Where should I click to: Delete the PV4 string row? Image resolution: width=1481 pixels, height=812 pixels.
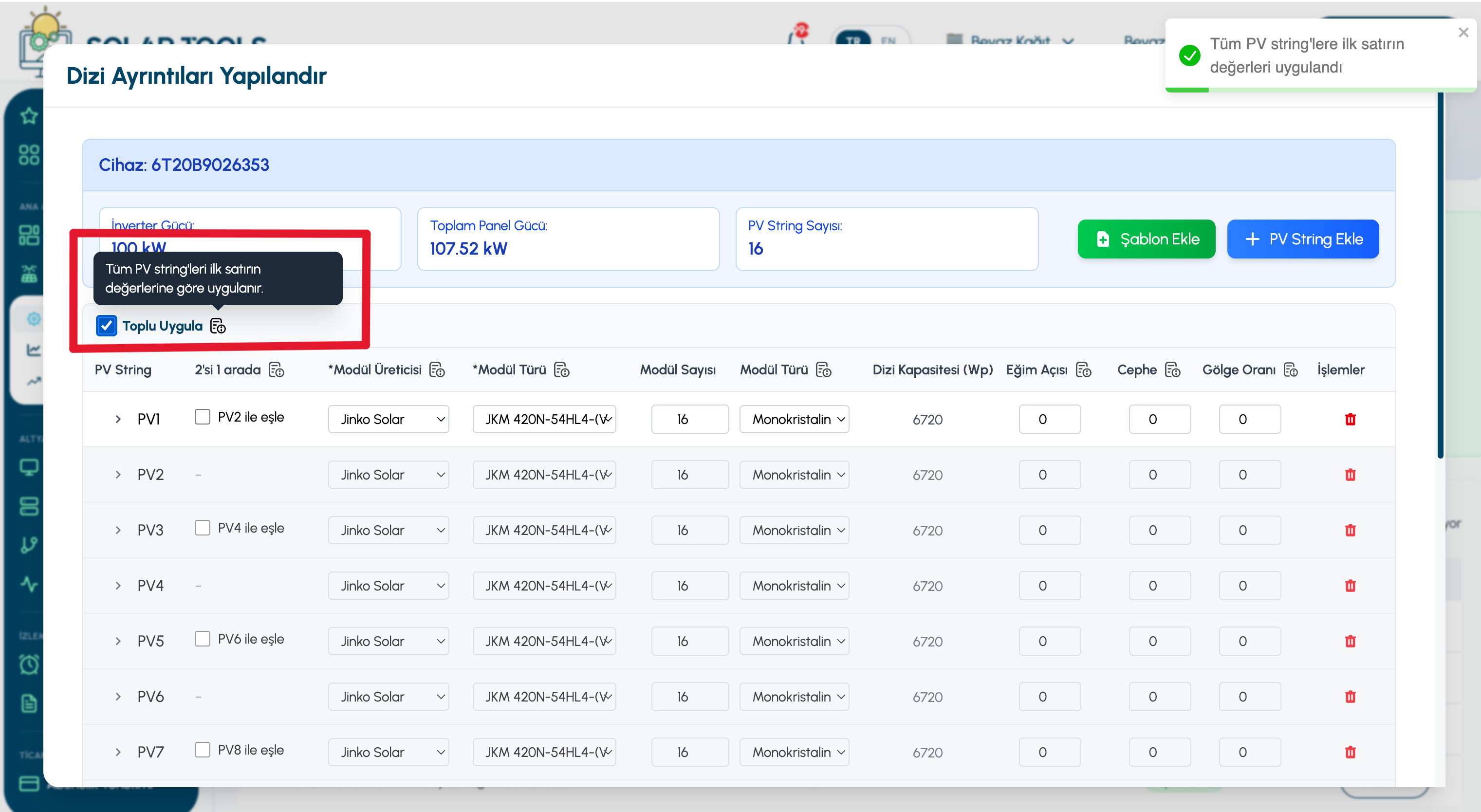[1351, 586]
